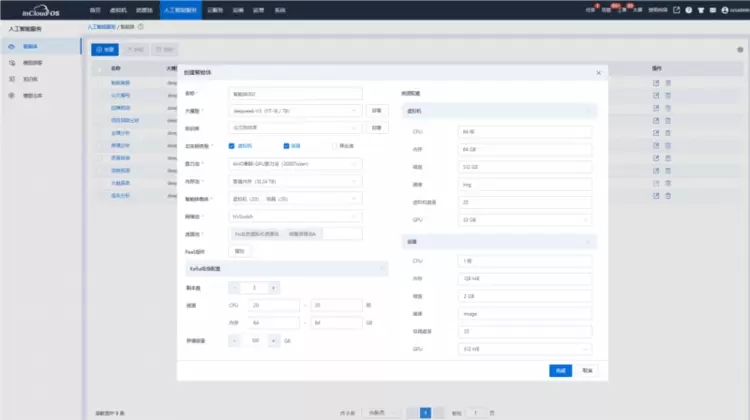Click the inCloud OS logo
Image resolution: width=750 pixels, height=420 pixels.
click(x=41, y=11)
